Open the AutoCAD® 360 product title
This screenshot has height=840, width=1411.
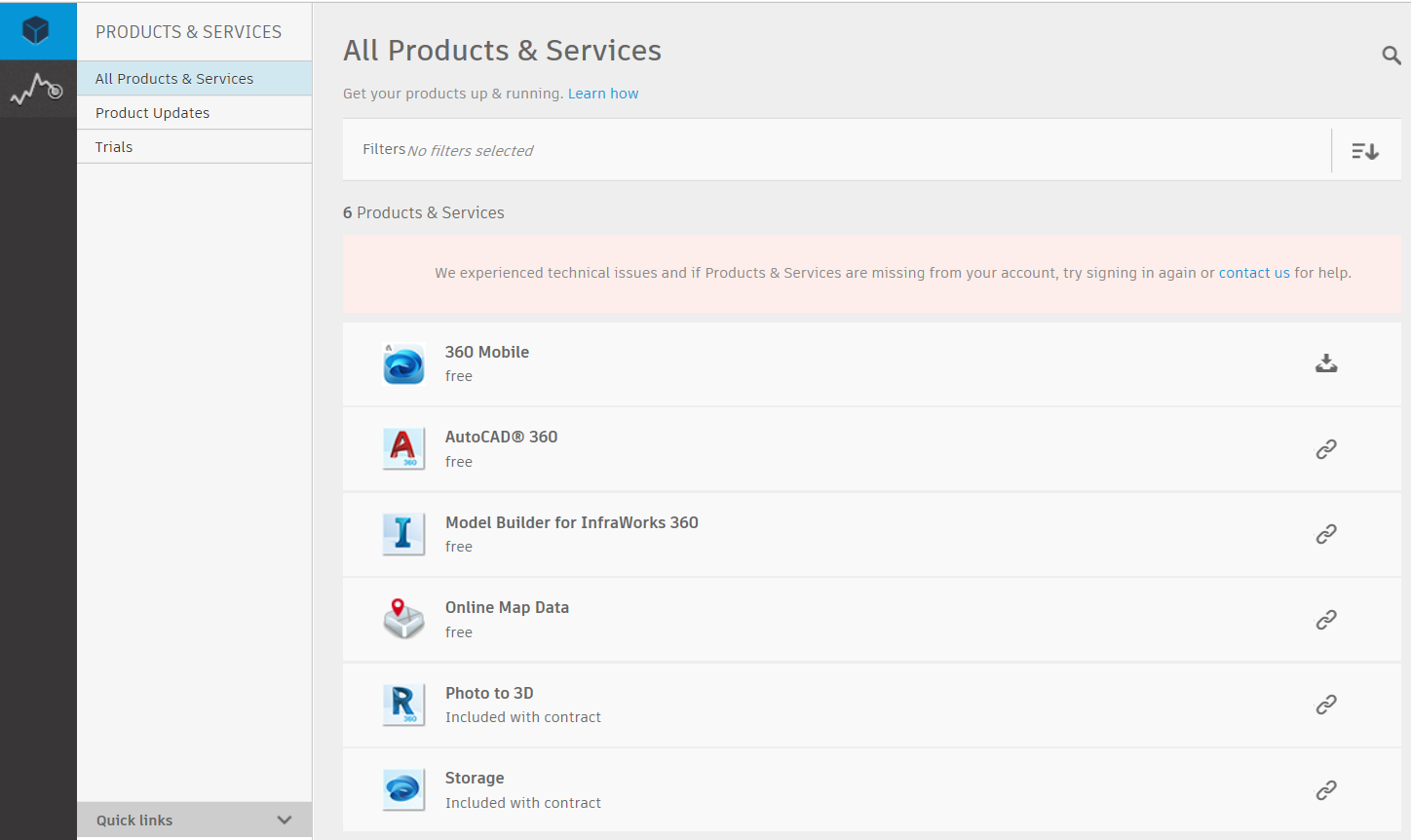click(502, 437)
